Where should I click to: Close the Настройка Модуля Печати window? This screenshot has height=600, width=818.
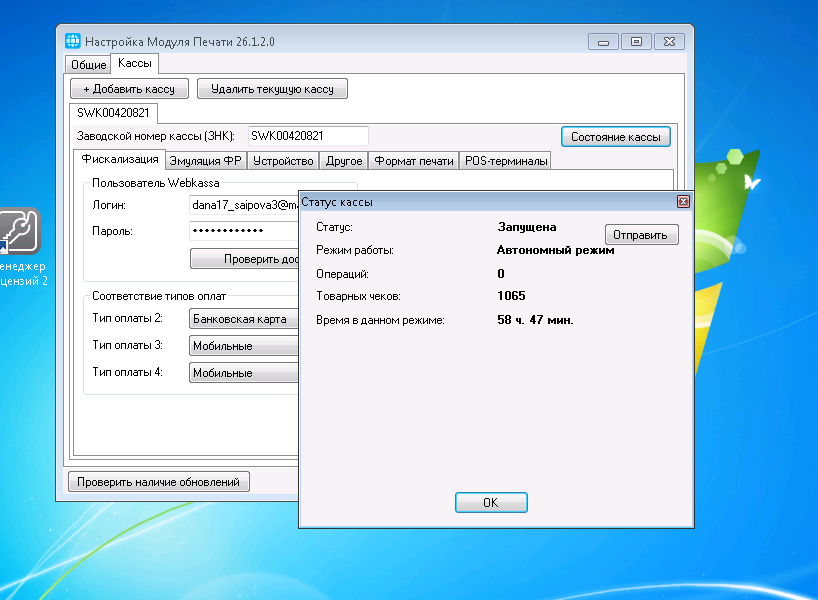point(670,42)
